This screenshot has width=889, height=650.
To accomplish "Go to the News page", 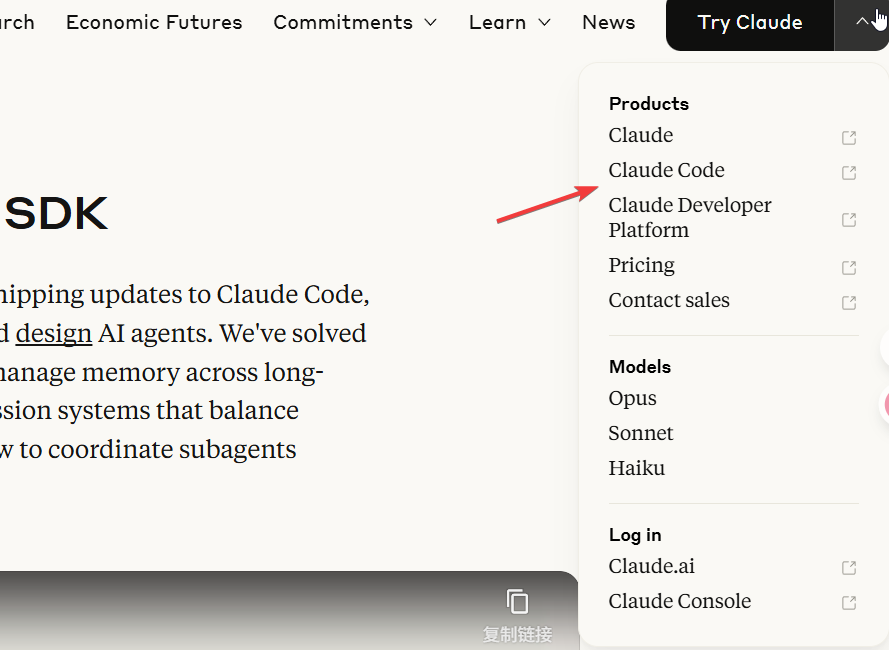I will coord(608,22).
